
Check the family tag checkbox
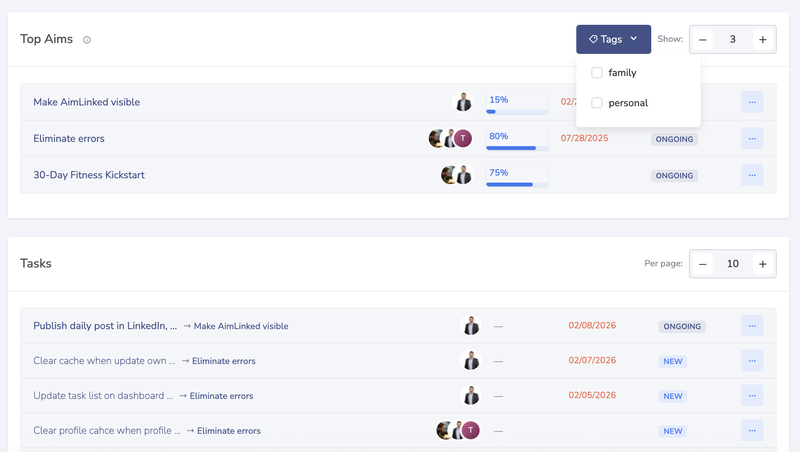coord(597,73)
